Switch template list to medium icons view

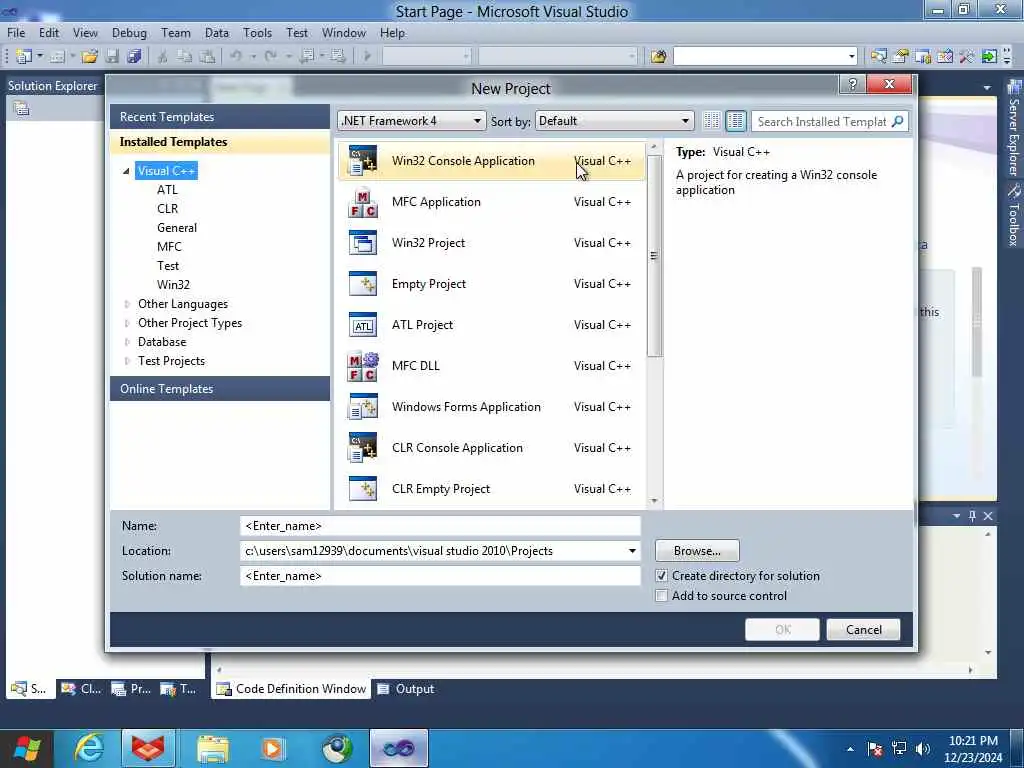point(735,121)
